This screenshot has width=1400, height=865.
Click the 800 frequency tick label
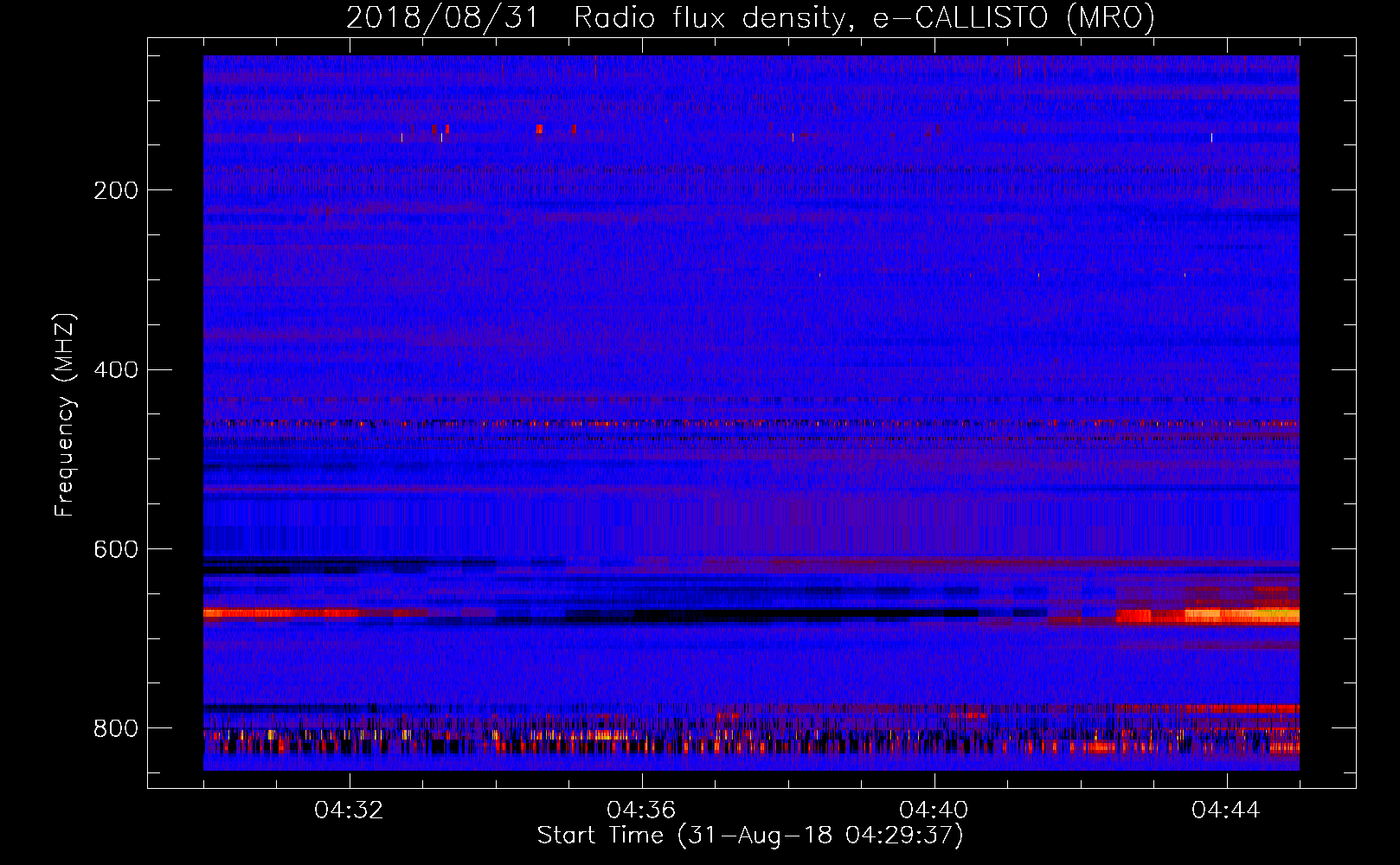(x=116, y=728)
